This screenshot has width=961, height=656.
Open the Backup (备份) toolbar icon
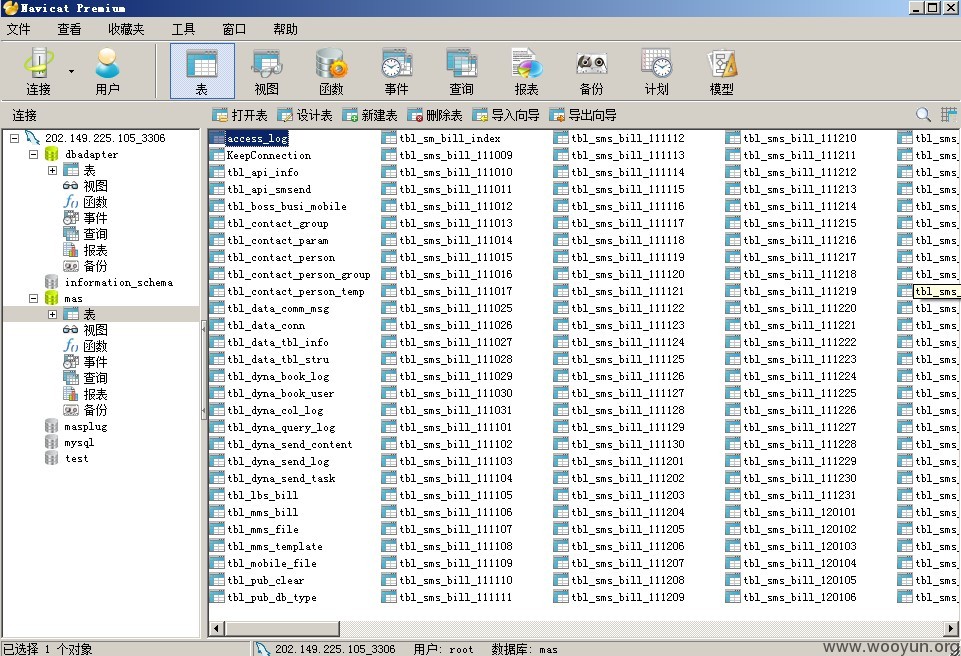point(591,71)
